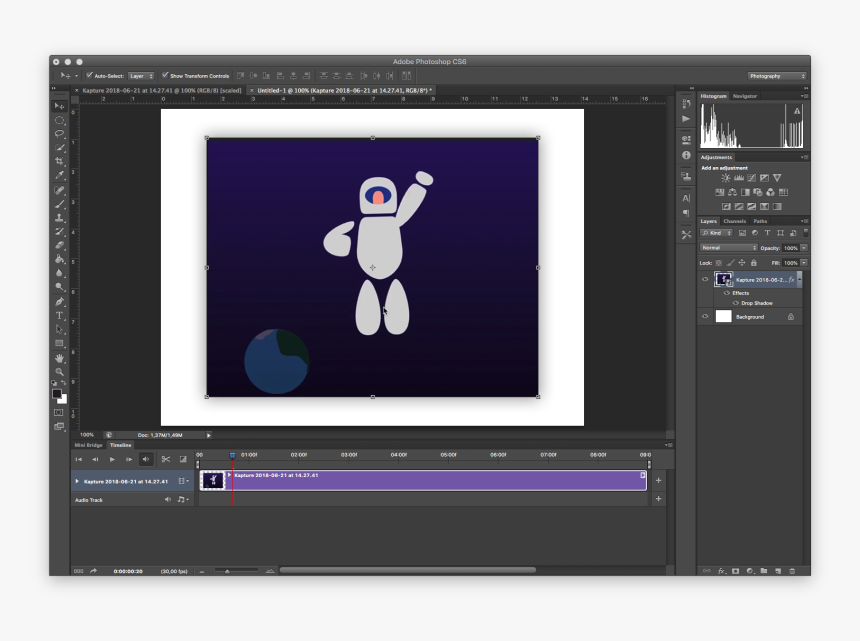The image size is (860, 641).
Task: Select the Crop tool
Action: (x=59, y=161)
